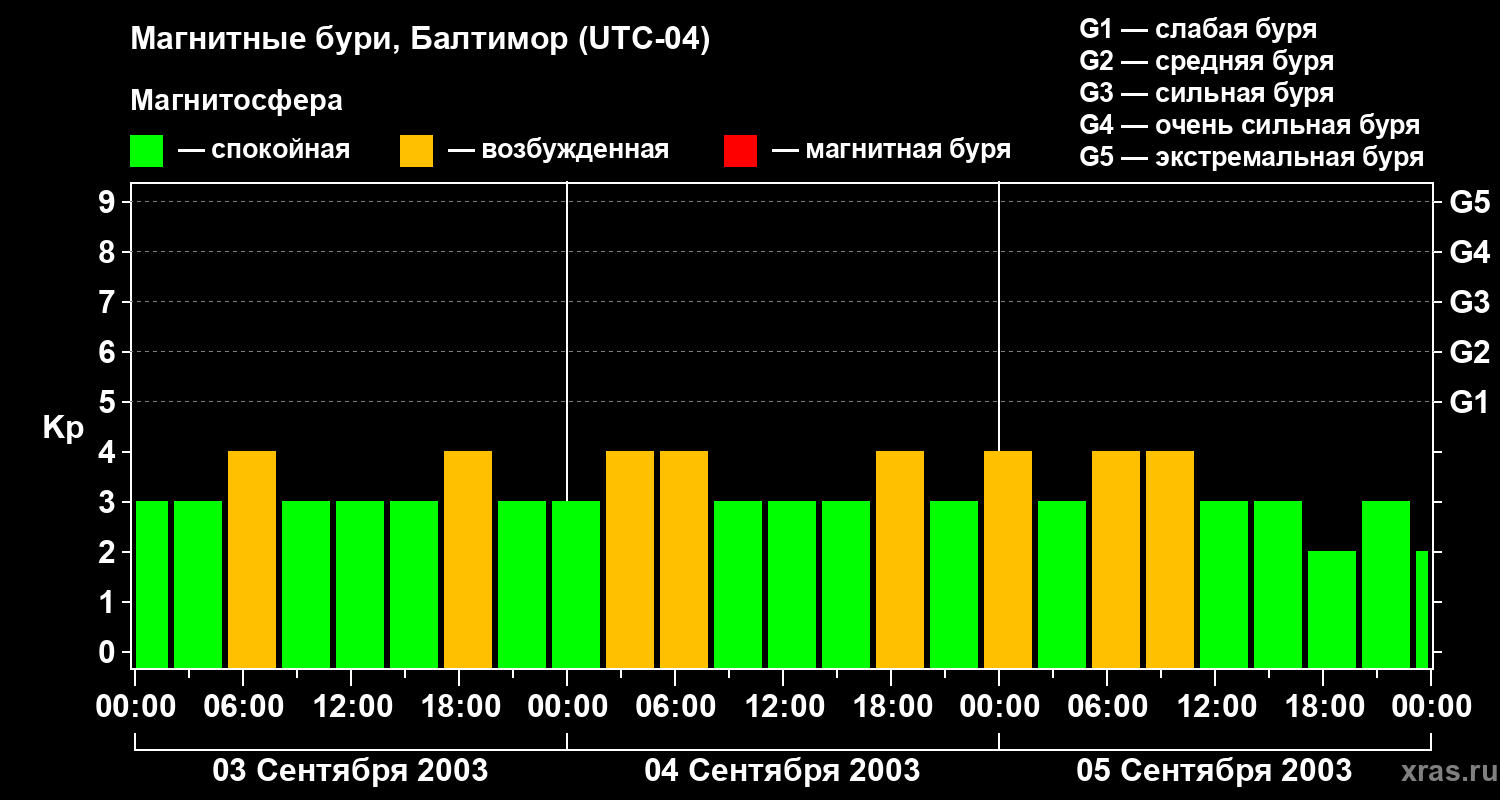Image resolution: width=1500 pixels, height=800 pixels.
Task: Choose the '05 Сентября 2003' date label
Action: tap(1214, 771)
